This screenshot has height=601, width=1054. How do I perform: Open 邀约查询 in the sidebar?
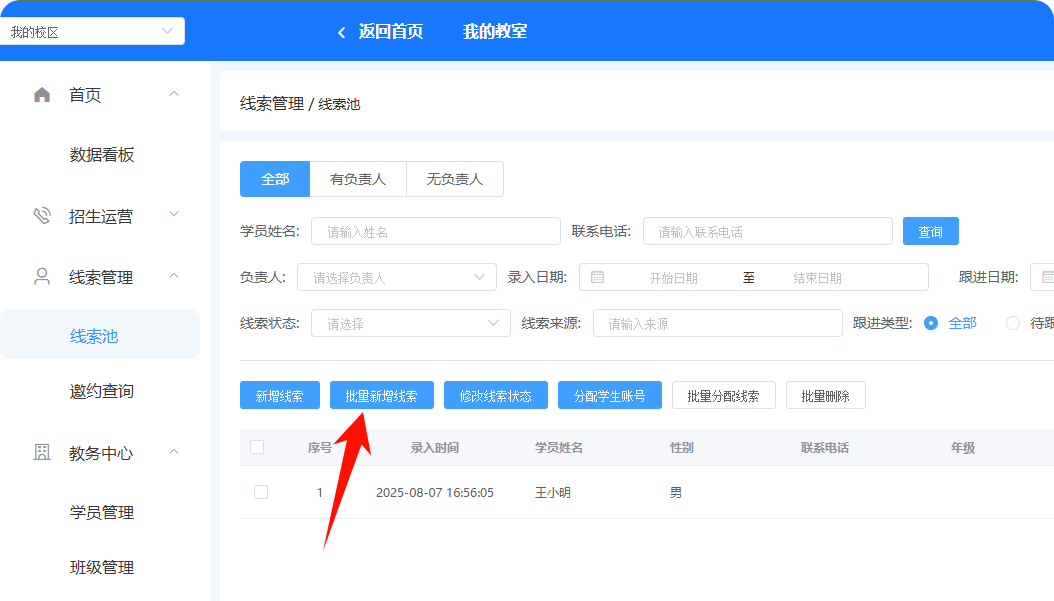102,391
